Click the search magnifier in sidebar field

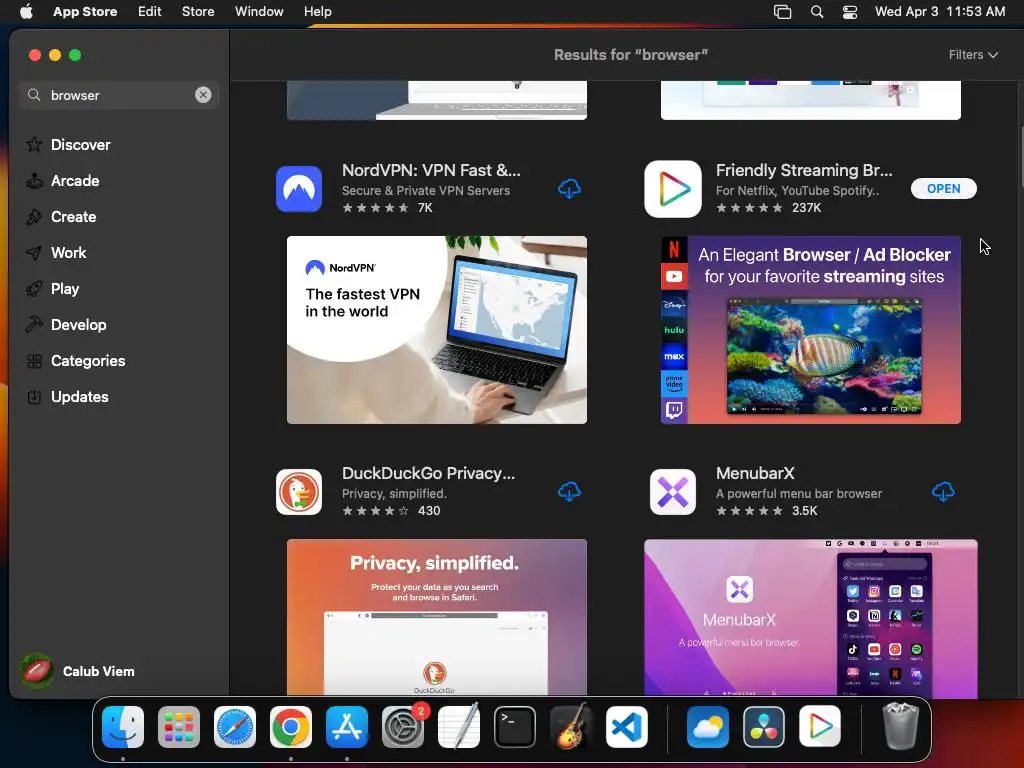tap(34, 95)
